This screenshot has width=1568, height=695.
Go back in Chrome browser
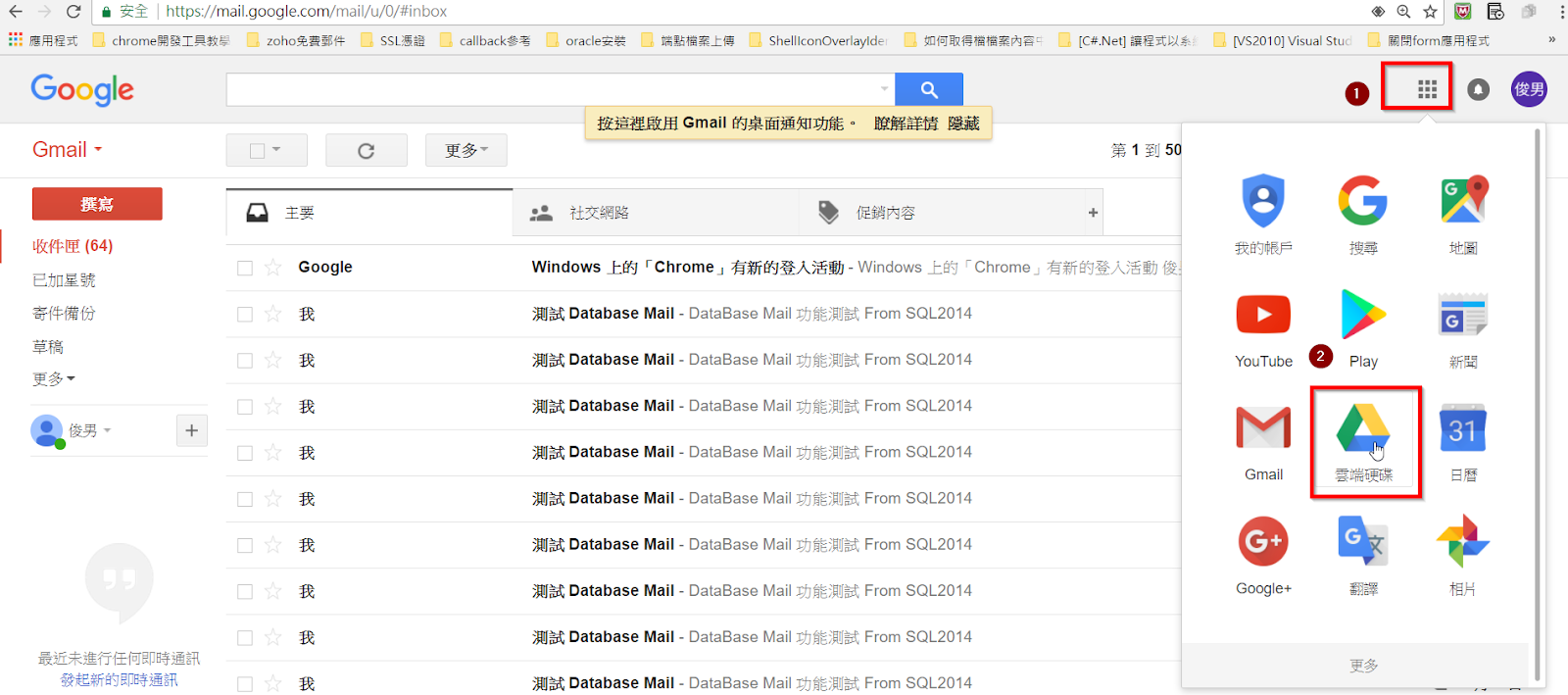[16, 12]
